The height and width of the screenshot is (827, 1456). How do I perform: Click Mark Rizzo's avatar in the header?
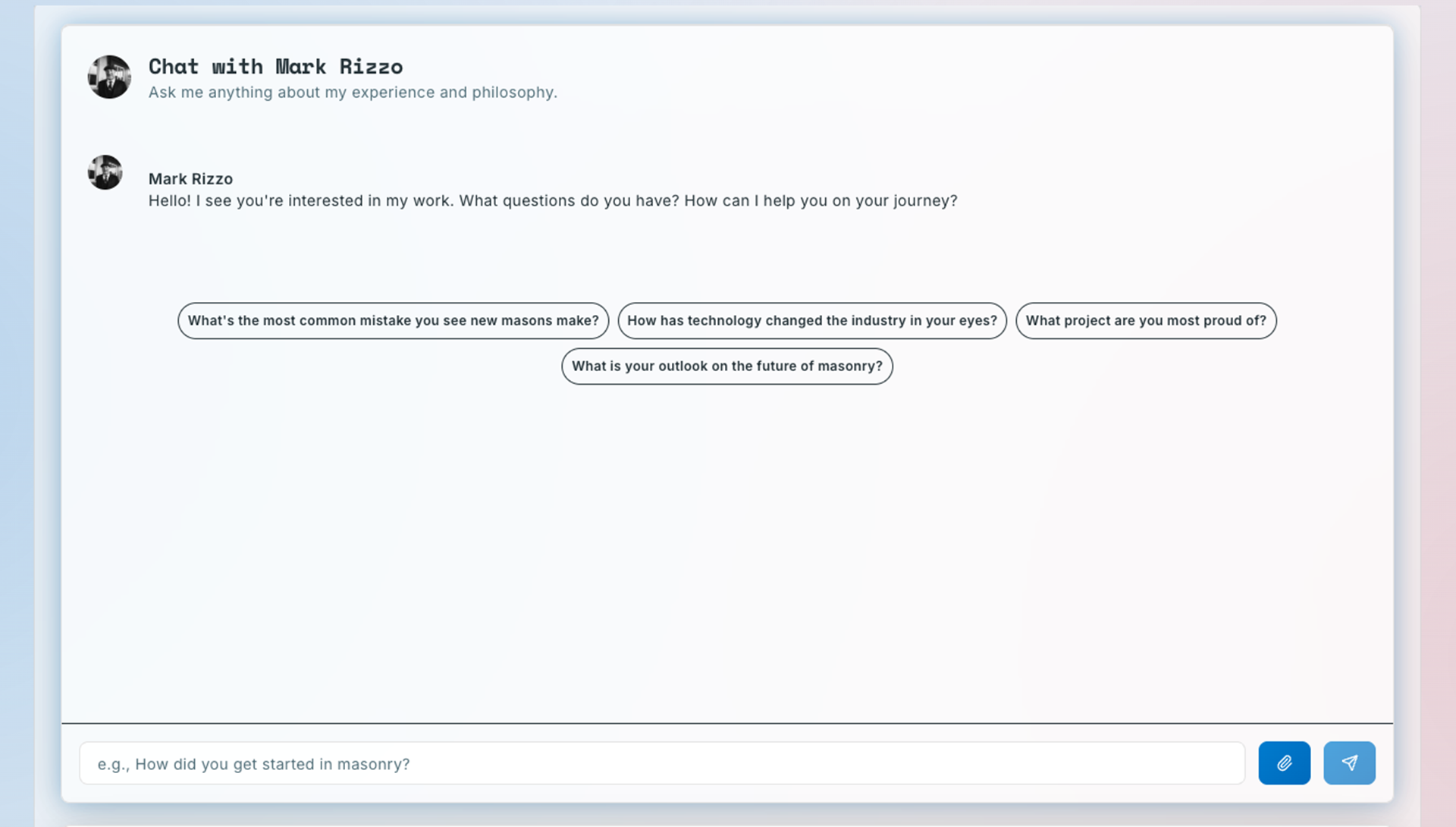[109, 77]
